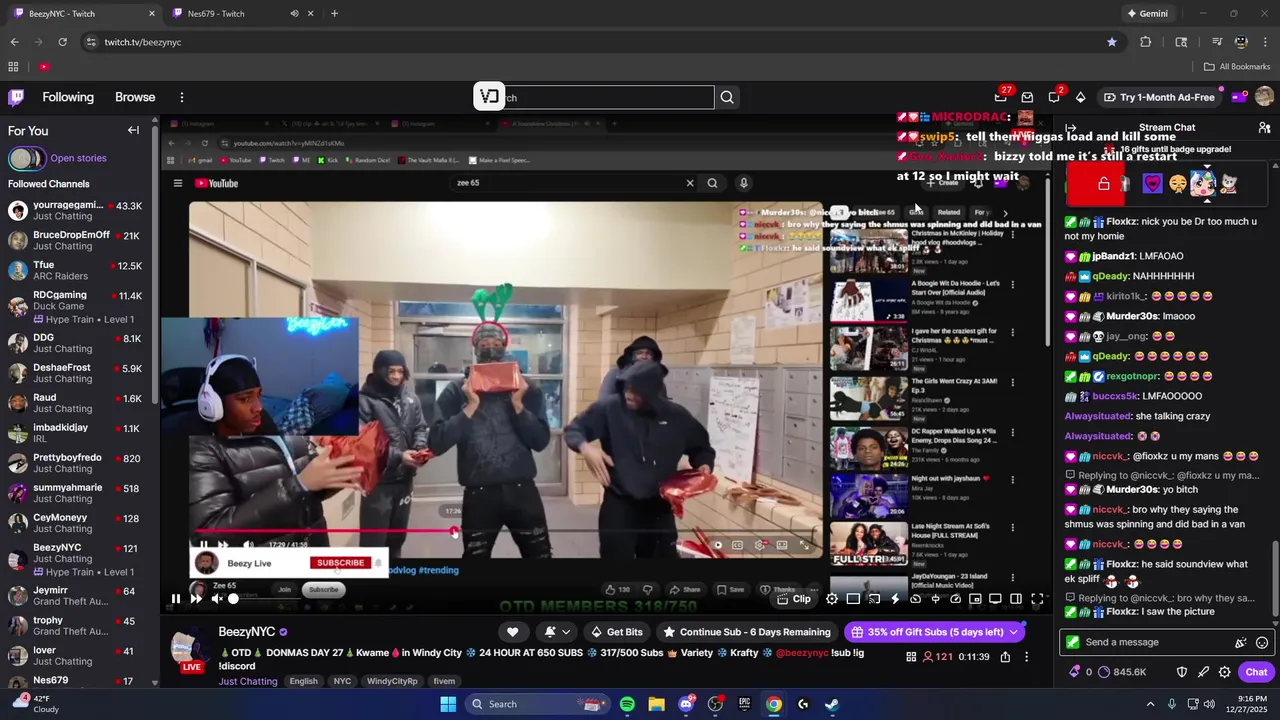This screenshot has height=720, width=1280.
Task: Expand the 35% off Gift Subs dropdown
Action: 1014,632
